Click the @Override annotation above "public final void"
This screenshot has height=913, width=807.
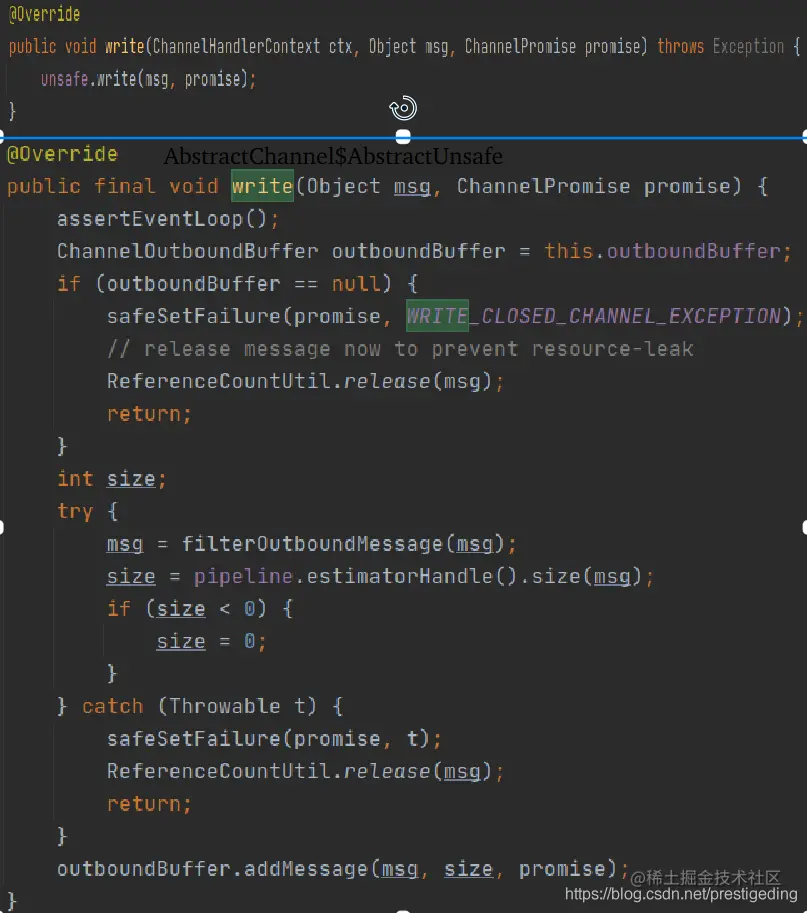pyautogui.click(x=62, y=154)
